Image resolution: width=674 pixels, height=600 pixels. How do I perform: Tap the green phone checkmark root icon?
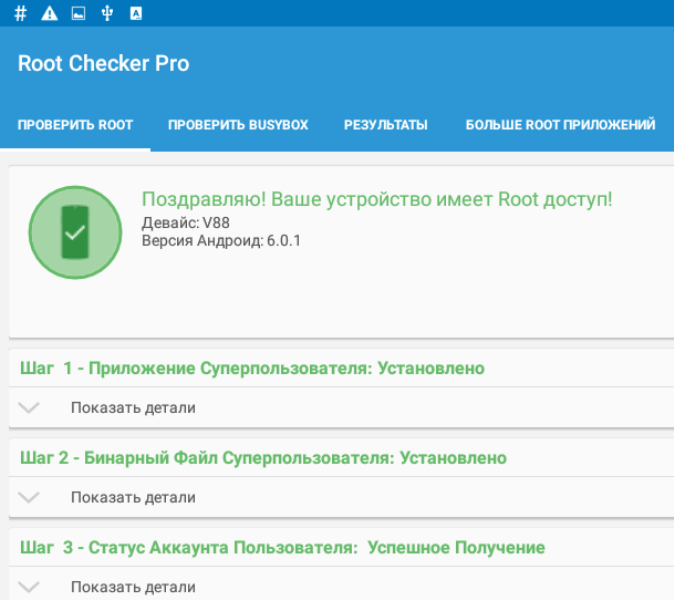(x=75, y=233)
